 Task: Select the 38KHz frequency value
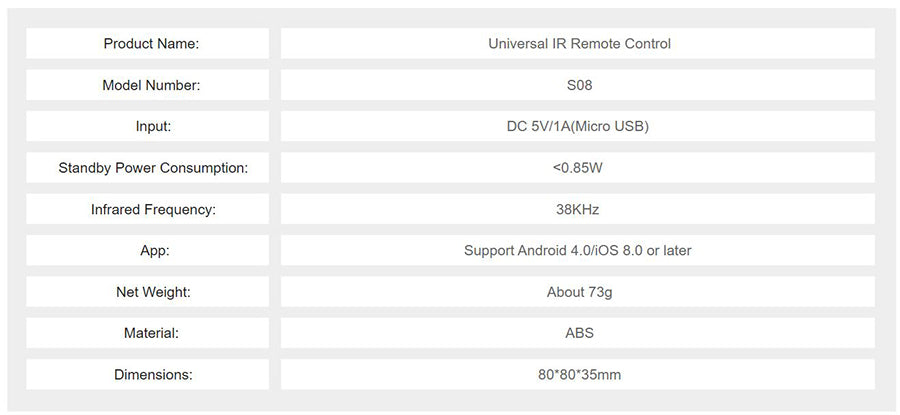(577, 210)
